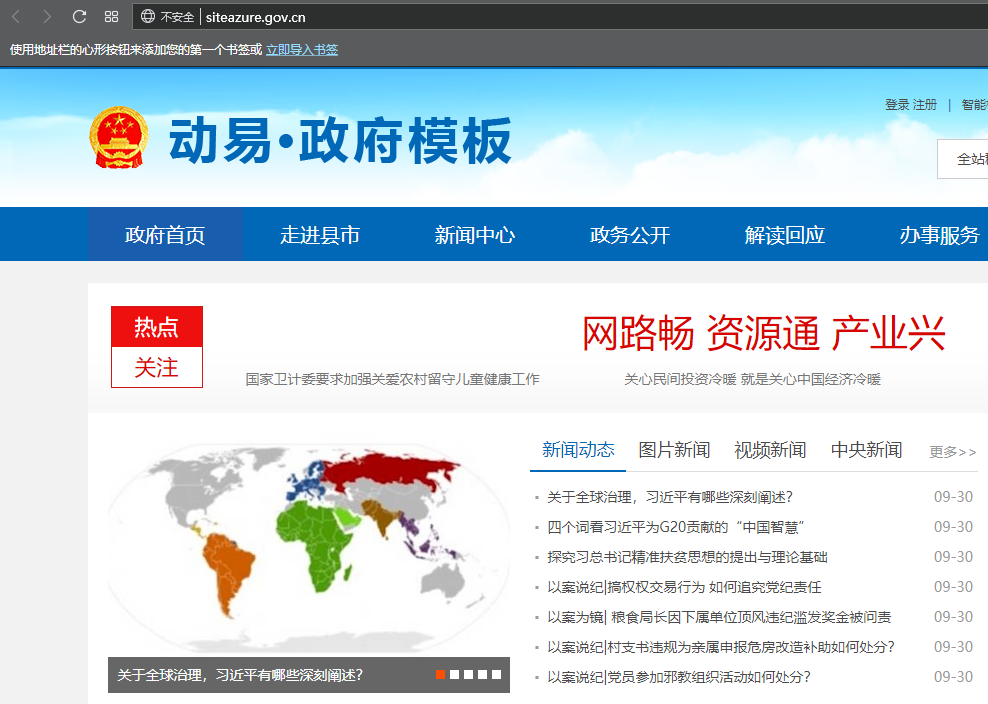This screenshot has width=988, height=704.
Task: Select the second carousel slide dot
Action: [454, 675]
